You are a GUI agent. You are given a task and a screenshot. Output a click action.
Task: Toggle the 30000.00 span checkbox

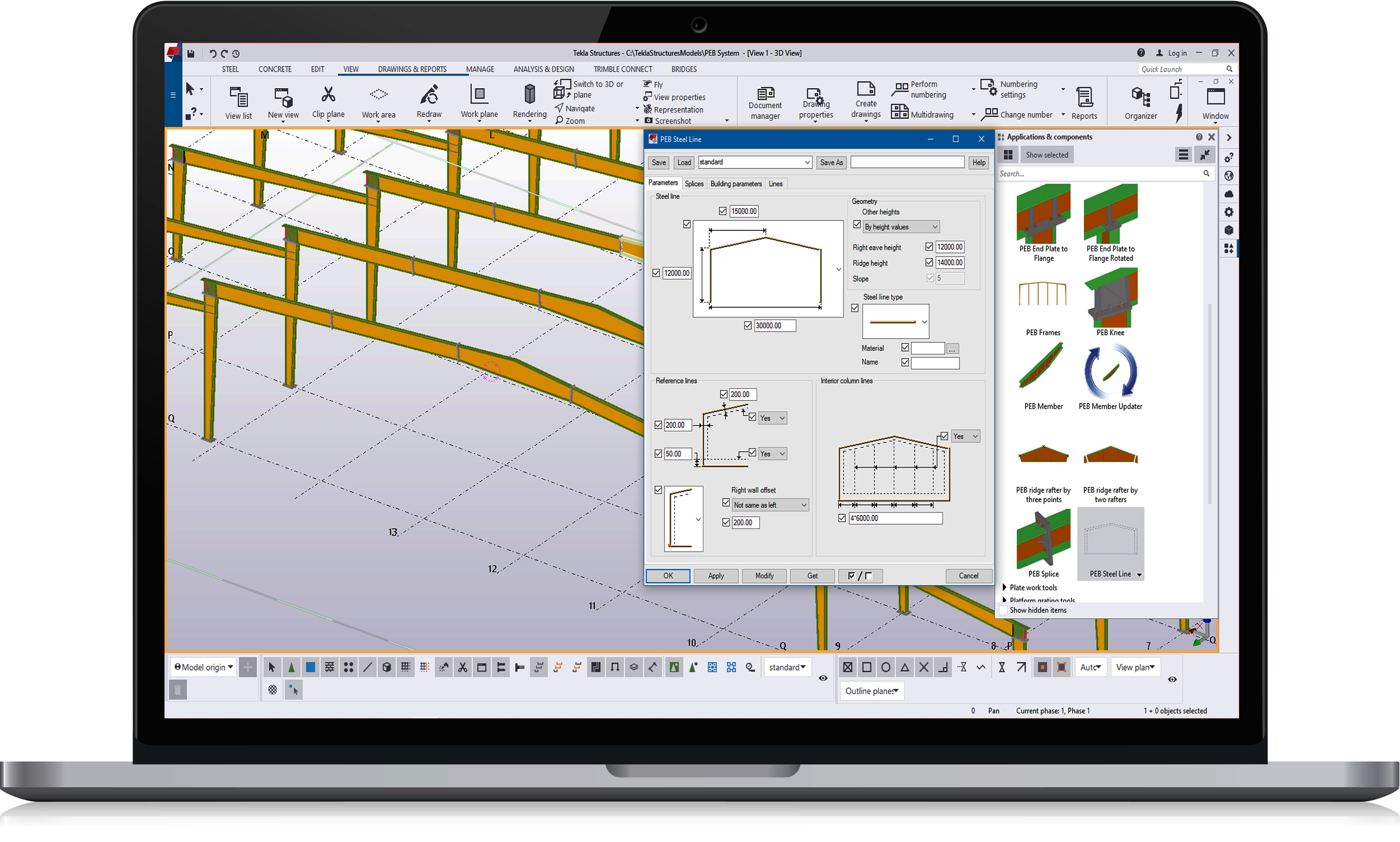tap(748, 325)
